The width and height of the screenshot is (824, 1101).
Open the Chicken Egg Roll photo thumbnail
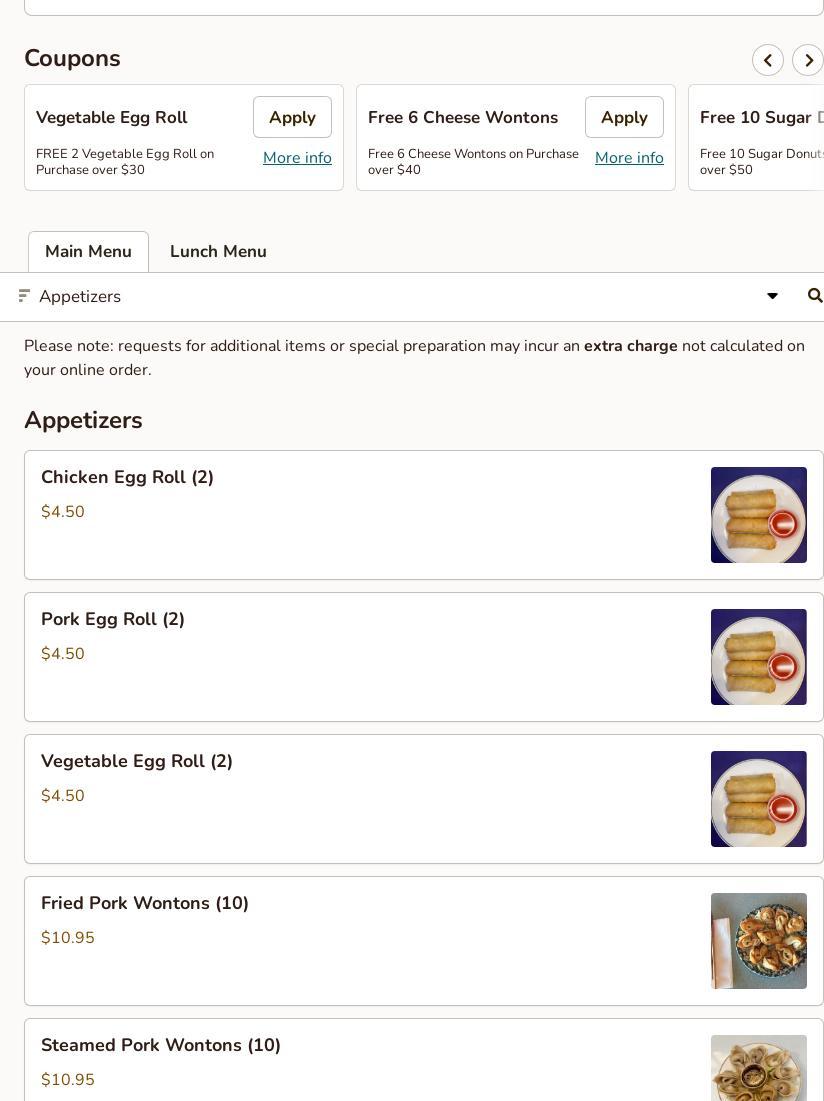(759, 515)
